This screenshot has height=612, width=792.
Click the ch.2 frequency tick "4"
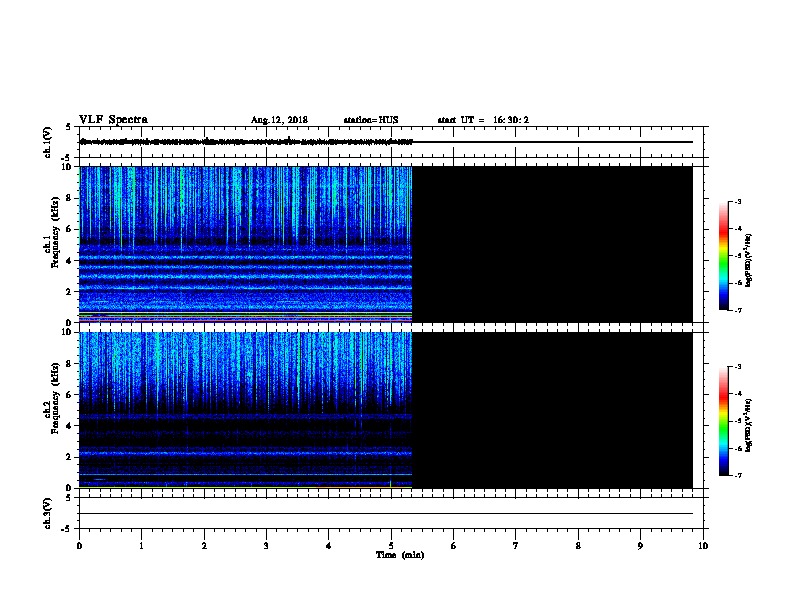click(69, 426)
